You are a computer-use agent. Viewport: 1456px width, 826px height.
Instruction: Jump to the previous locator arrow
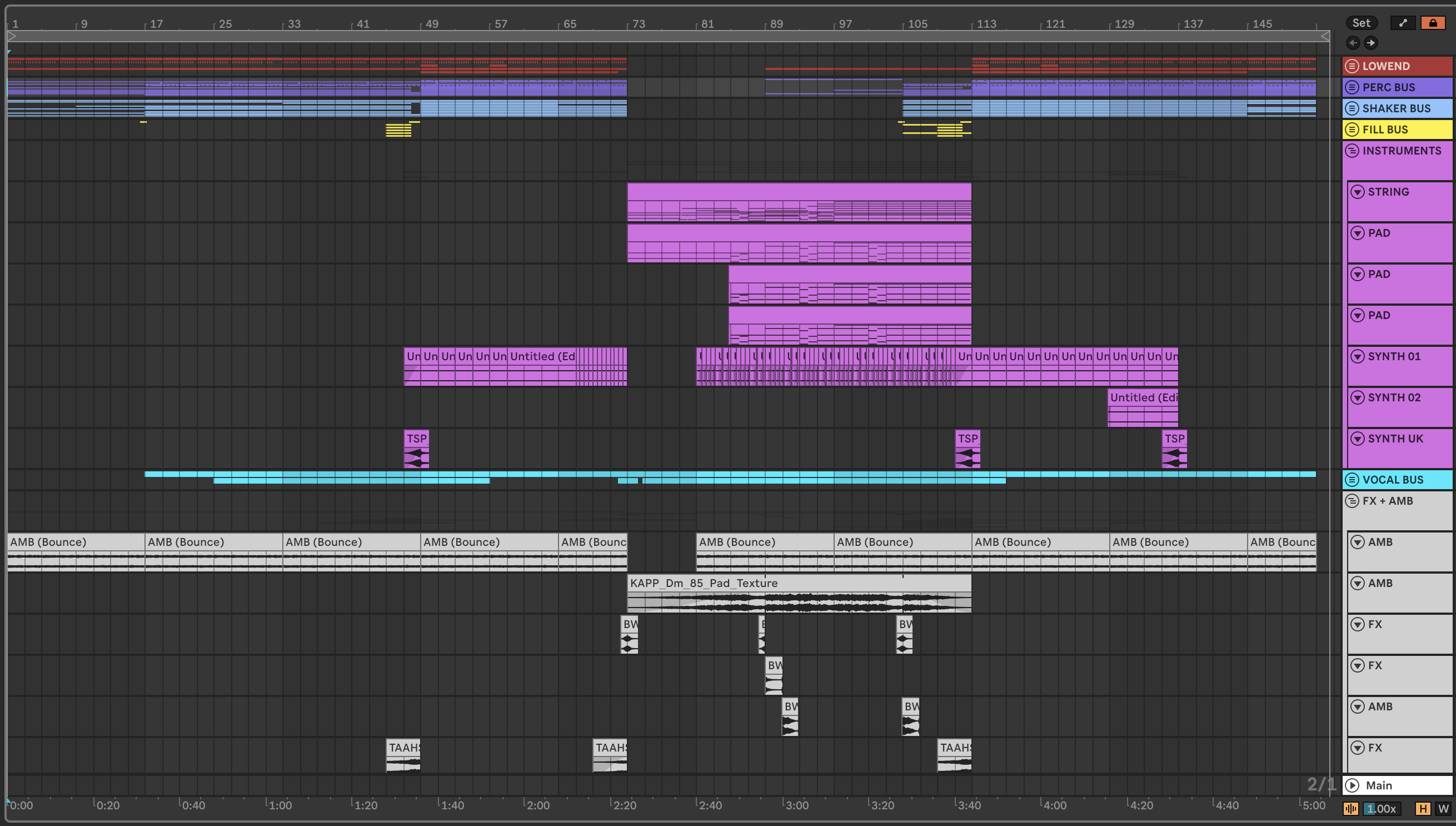click(1353, 43)
